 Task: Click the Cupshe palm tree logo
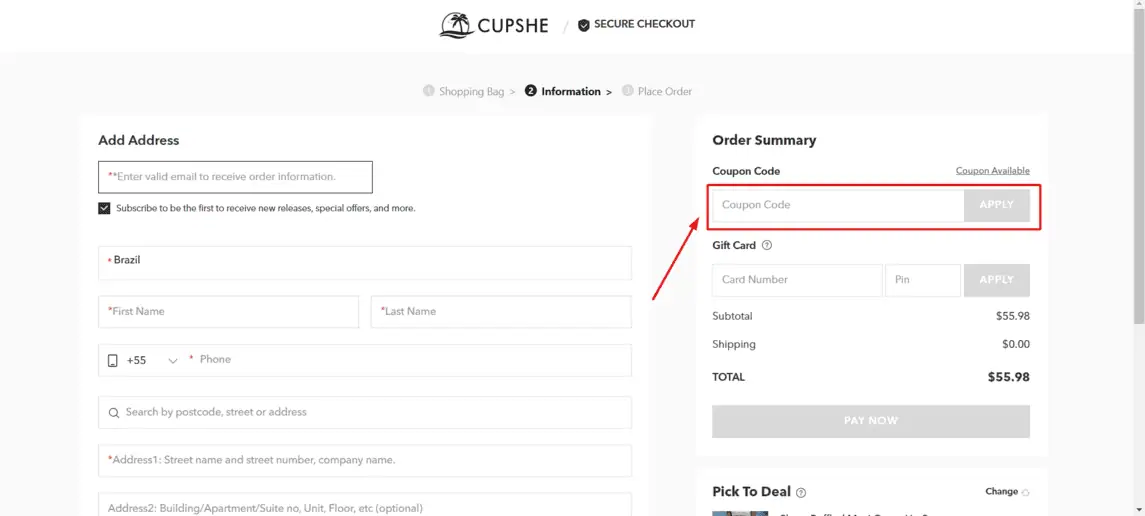456,26
